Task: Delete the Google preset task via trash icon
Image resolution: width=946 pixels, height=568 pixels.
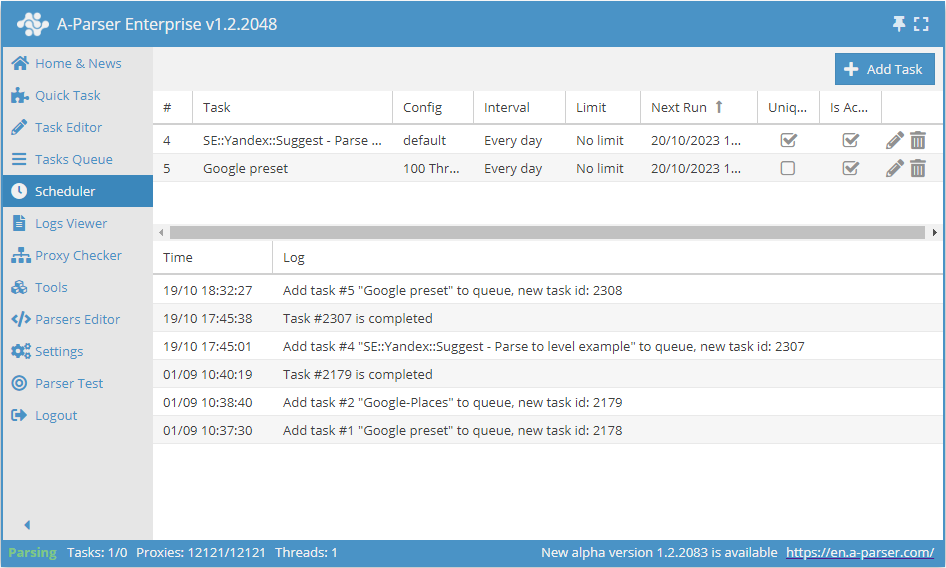Action: (918, 168)
